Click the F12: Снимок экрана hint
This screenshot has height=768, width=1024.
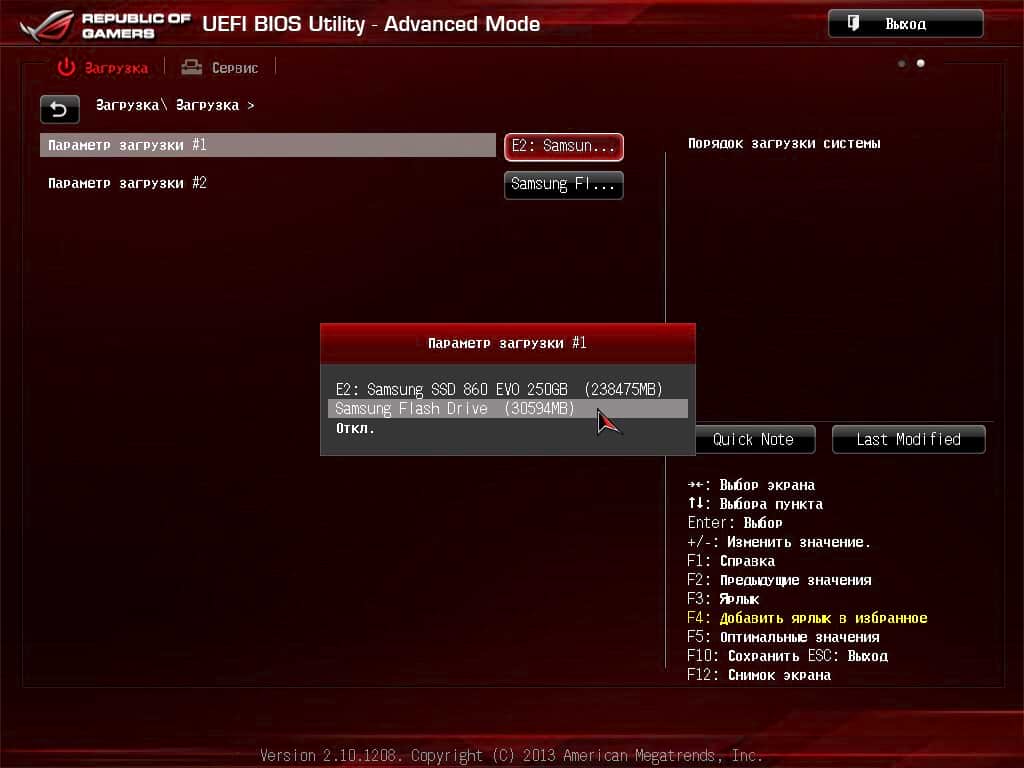[759, 675]
